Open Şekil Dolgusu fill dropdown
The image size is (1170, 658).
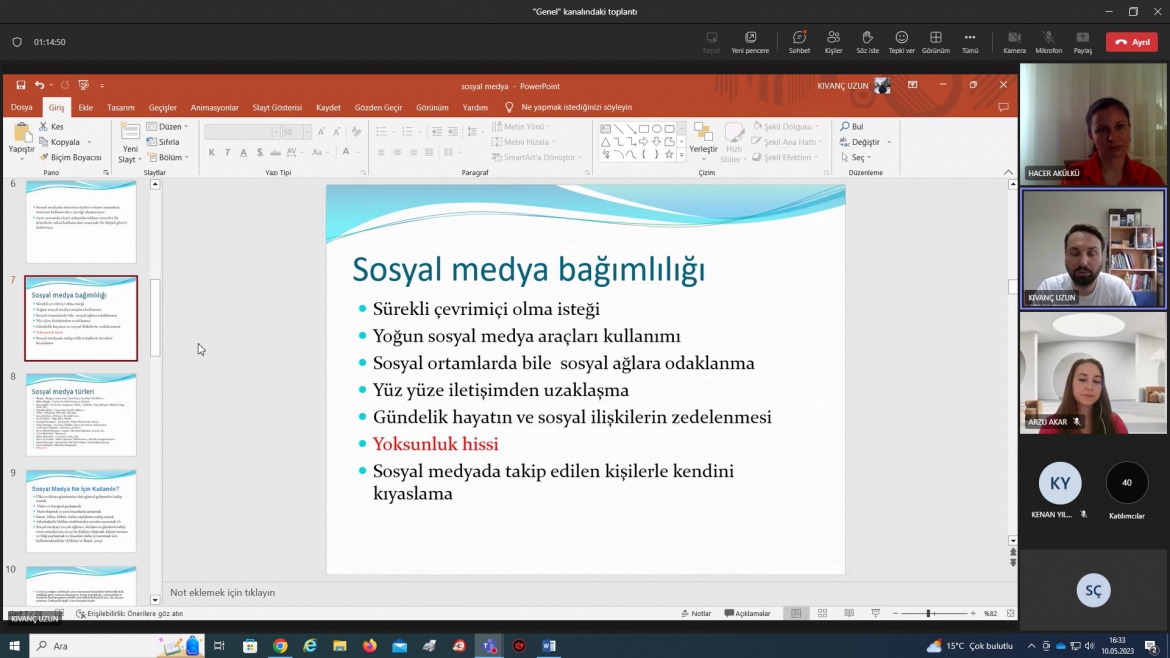coord(786,127)
